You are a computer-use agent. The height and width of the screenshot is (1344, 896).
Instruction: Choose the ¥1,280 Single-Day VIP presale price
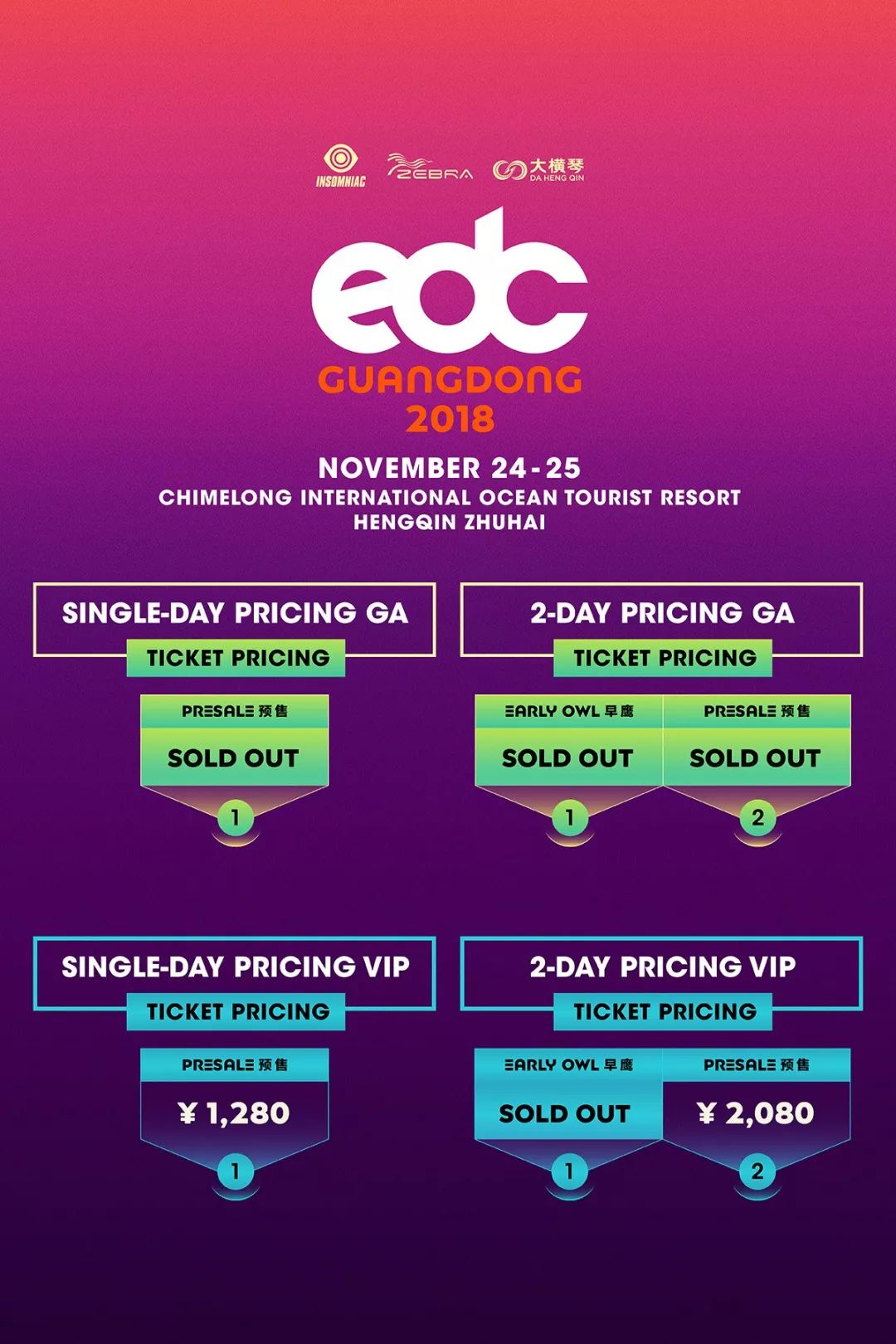coord(235,1113)
